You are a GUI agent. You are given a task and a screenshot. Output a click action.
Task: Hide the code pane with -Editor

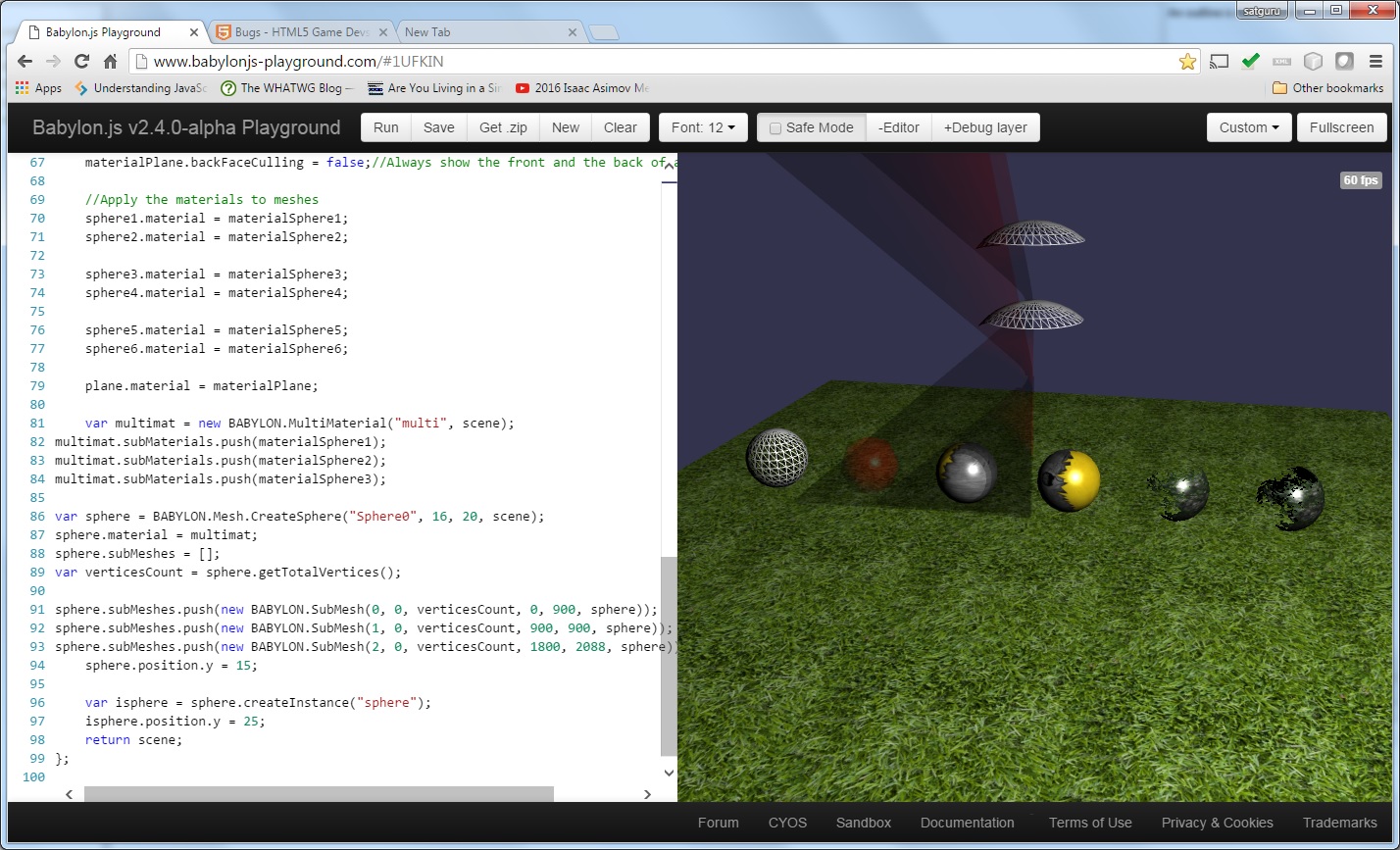[x=899, y=127]
